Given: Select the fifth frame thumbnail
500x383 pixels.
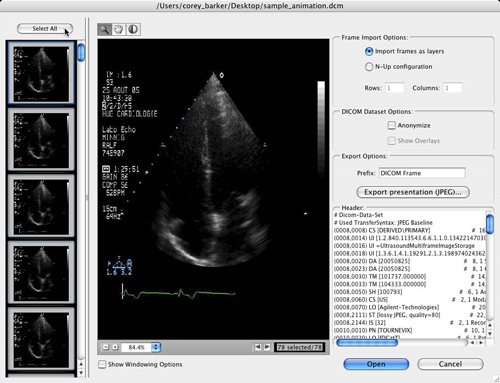Looking at the screenshot, I should [x=41, y=339].
